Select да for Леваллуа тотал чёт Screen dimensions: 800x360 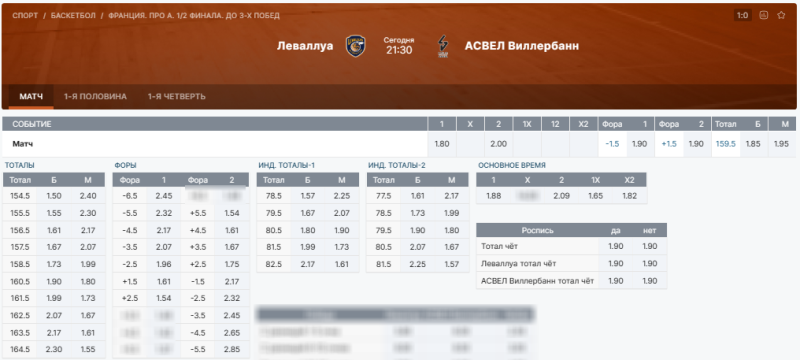[615, 264]
